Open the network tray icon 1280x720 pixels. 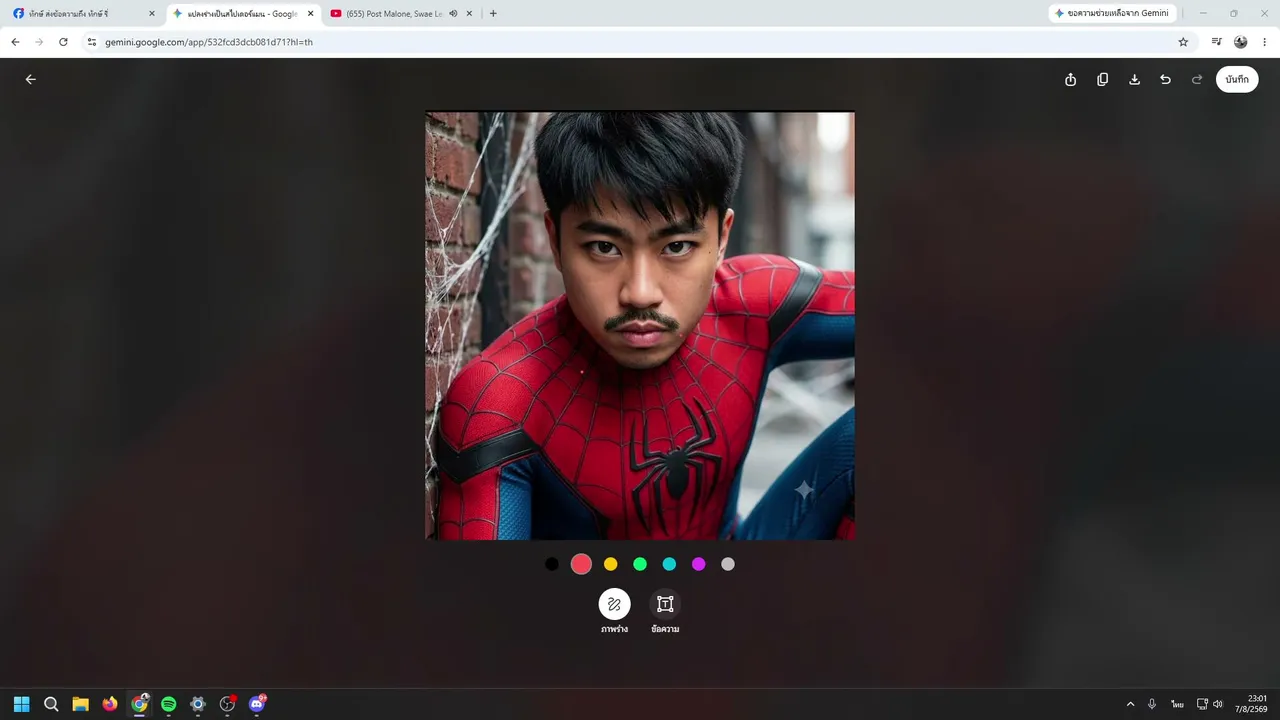pos(1202,704)
